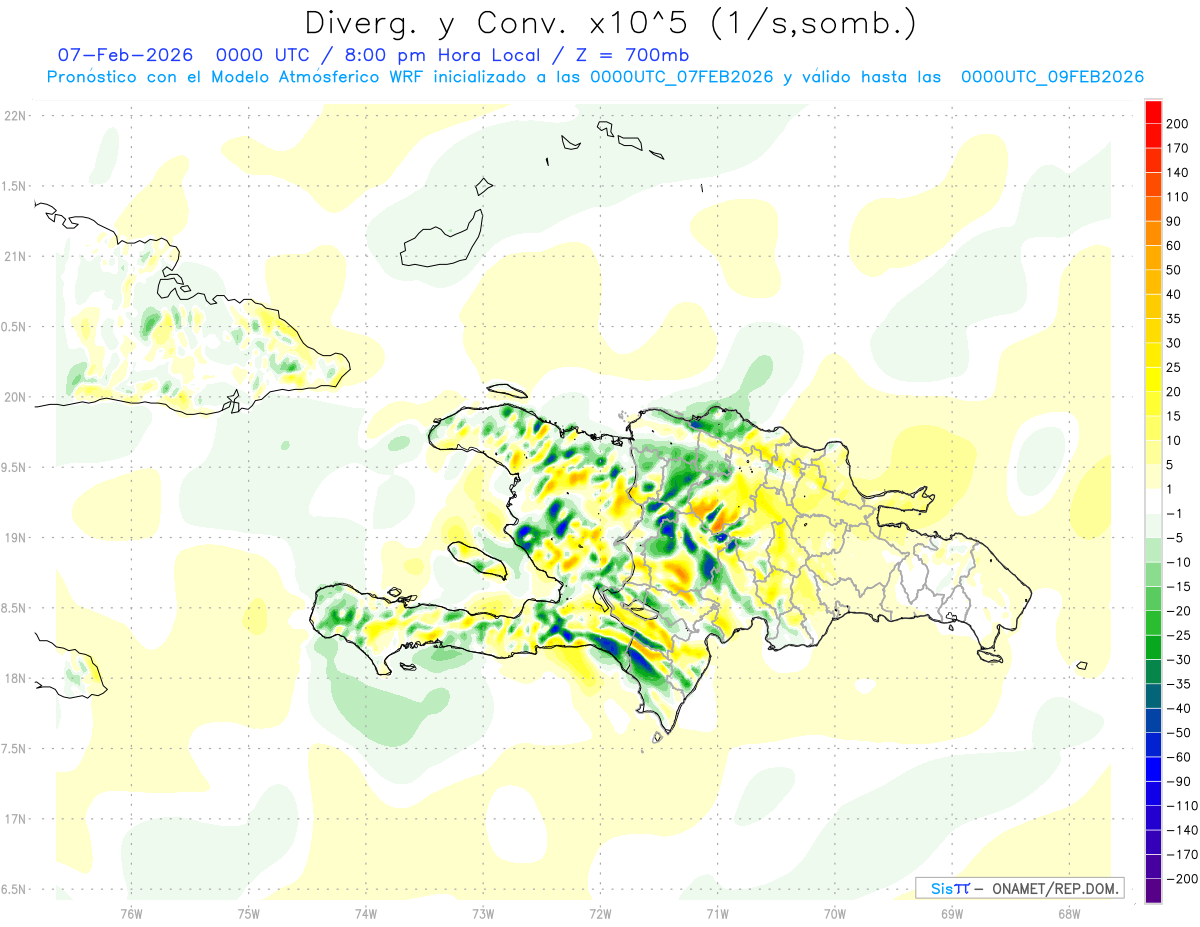Click the '68W' longitude label
1200x927 pixels.
point(1068,912)
